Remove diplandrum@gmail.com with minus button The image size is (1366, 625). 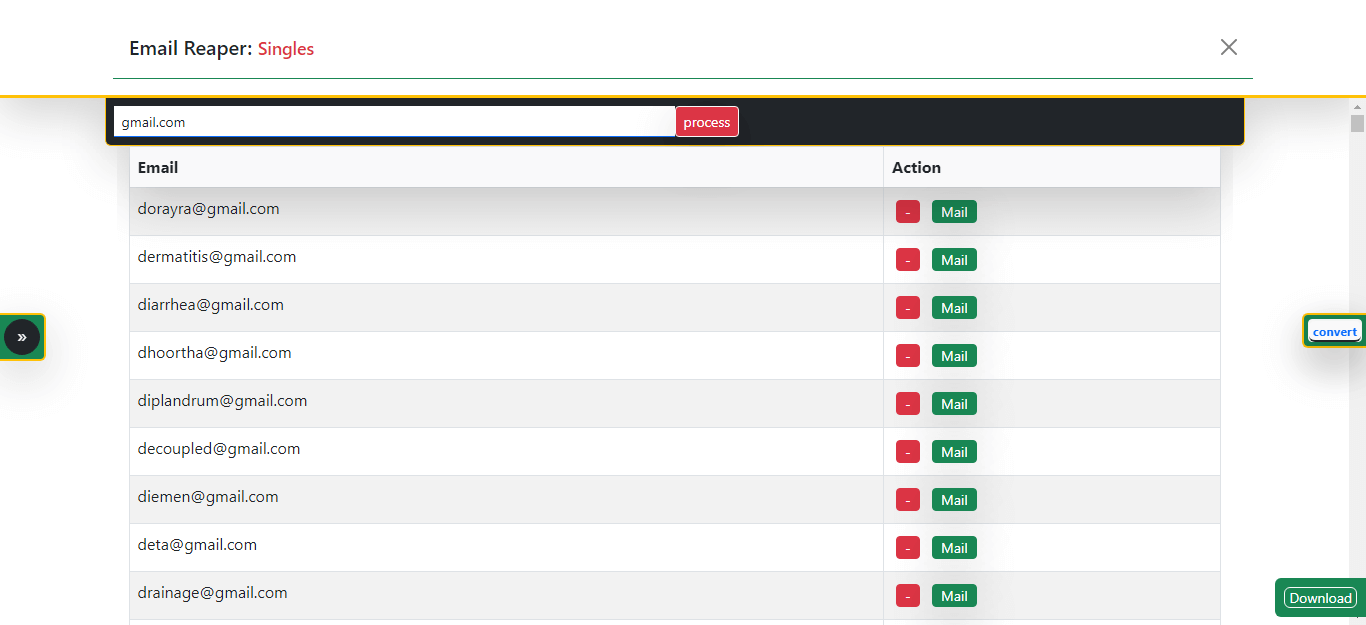(x=907, y=404)
